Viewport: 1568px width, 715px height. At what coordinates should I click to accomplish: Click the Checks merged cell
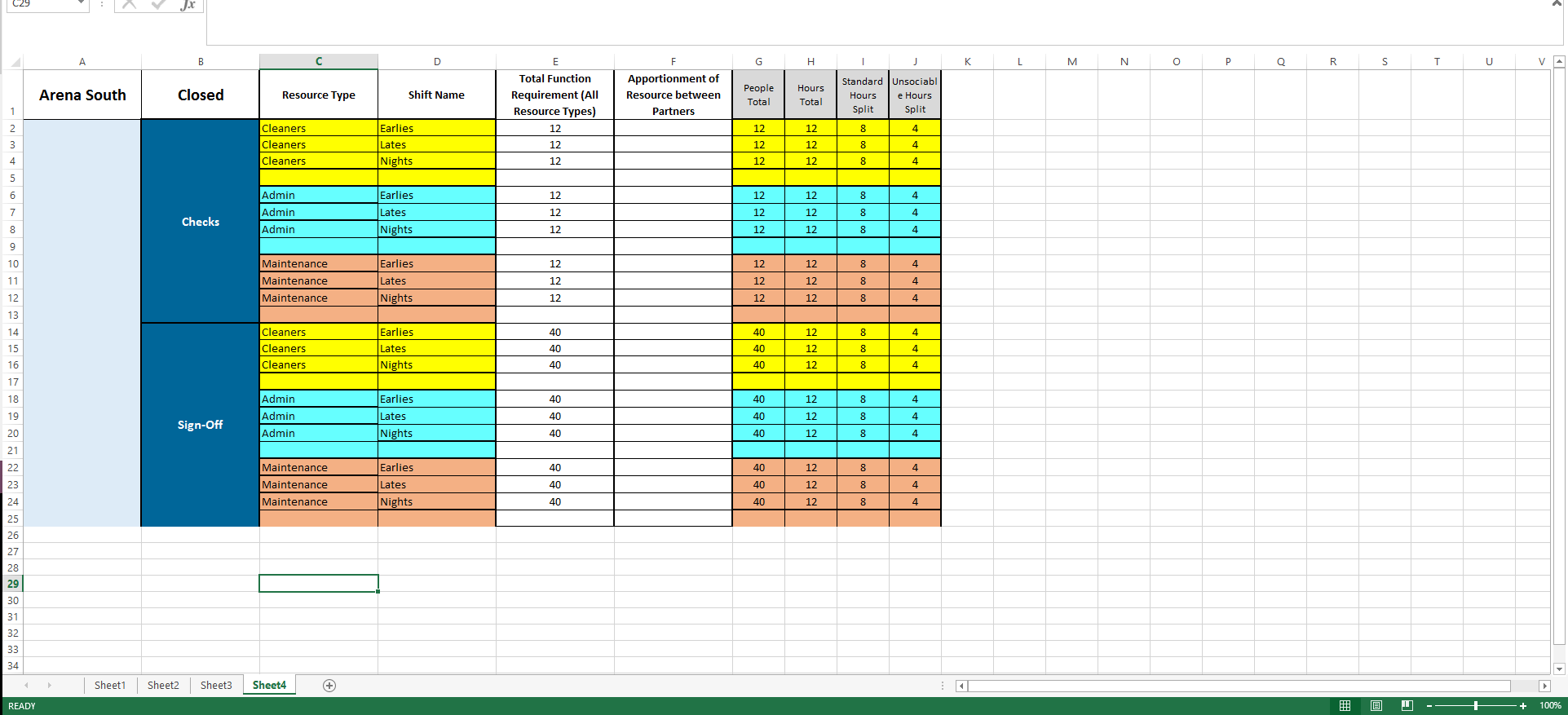[201, 222]
